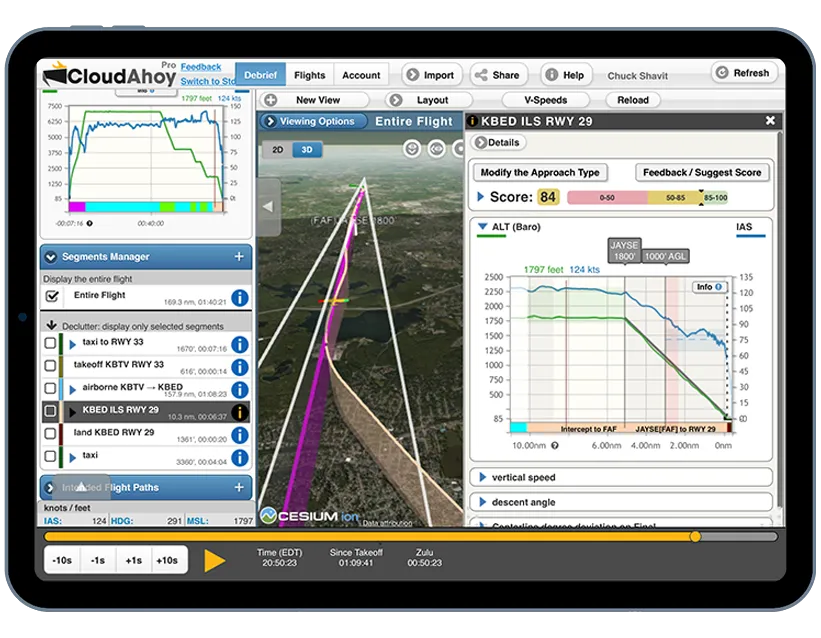Click Feedback / Suggest Score button
This screenshot has height=638, width=821.
[702, 172]
